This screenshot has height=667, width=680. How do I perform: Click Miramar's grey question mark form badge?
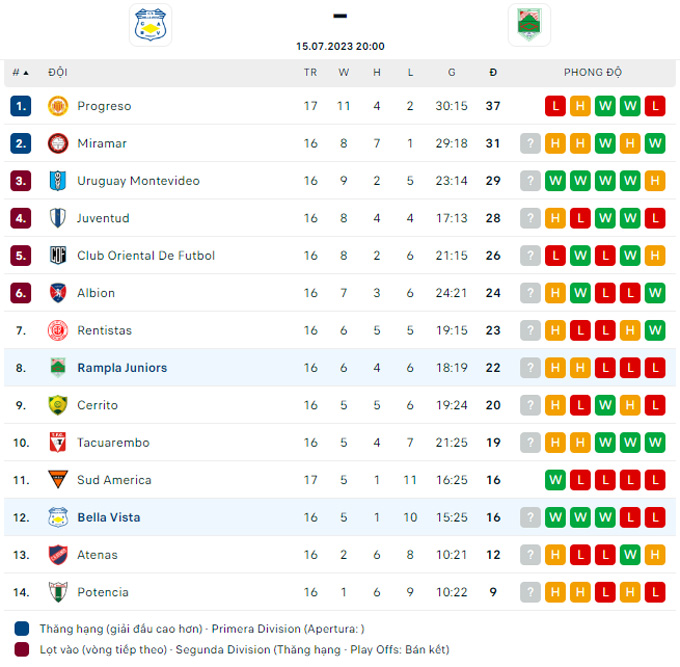(x=530, y=143)
